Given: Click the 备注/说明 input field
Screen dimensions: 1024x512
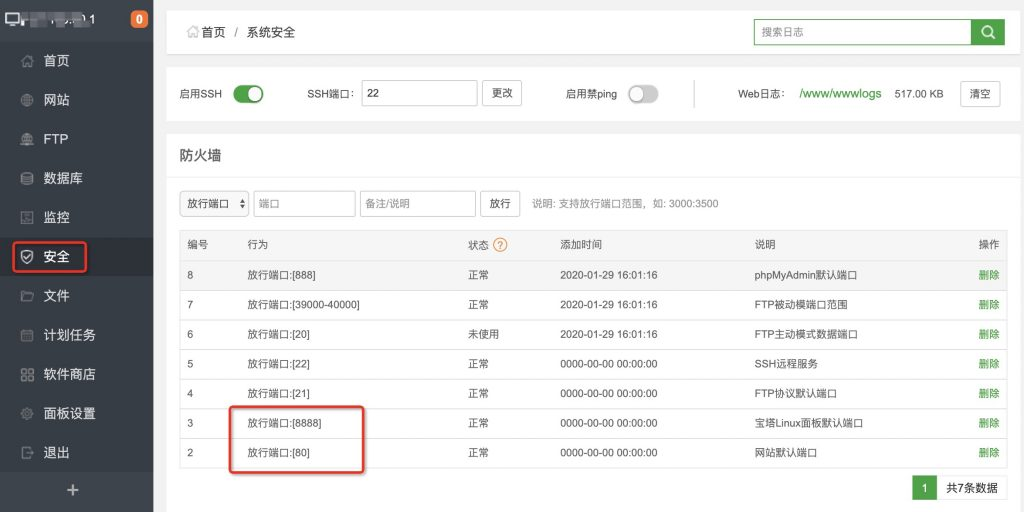Looking at the screenshot, I should coord(417,204).
